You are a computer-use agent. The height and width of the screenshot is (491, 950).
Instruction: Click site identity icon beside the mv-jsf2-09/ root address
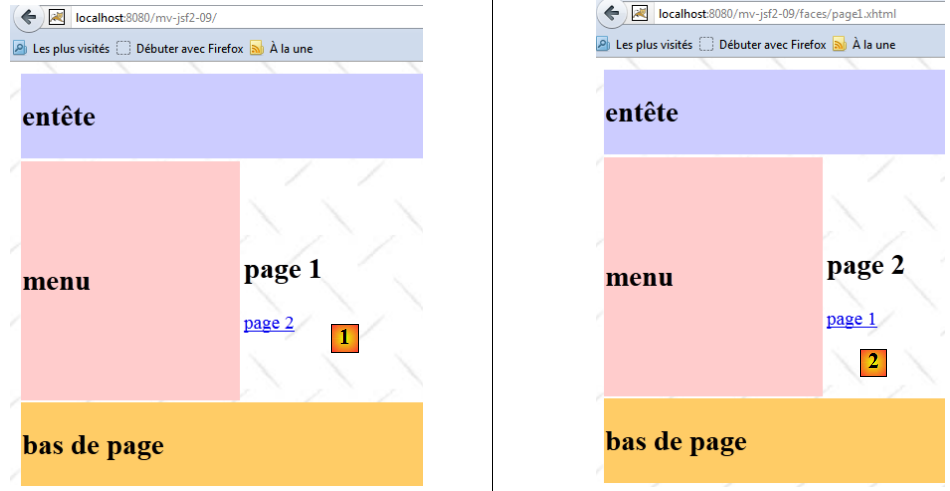click(58, 17)
